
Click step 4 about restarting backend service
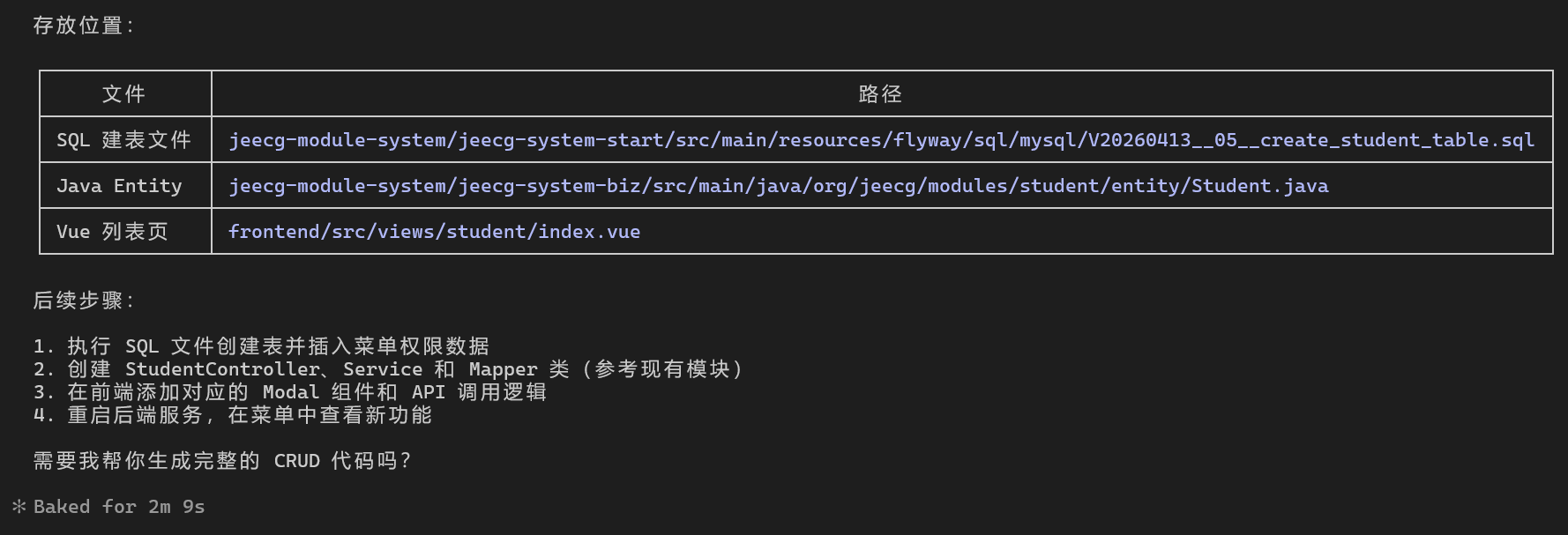[233, 415]
